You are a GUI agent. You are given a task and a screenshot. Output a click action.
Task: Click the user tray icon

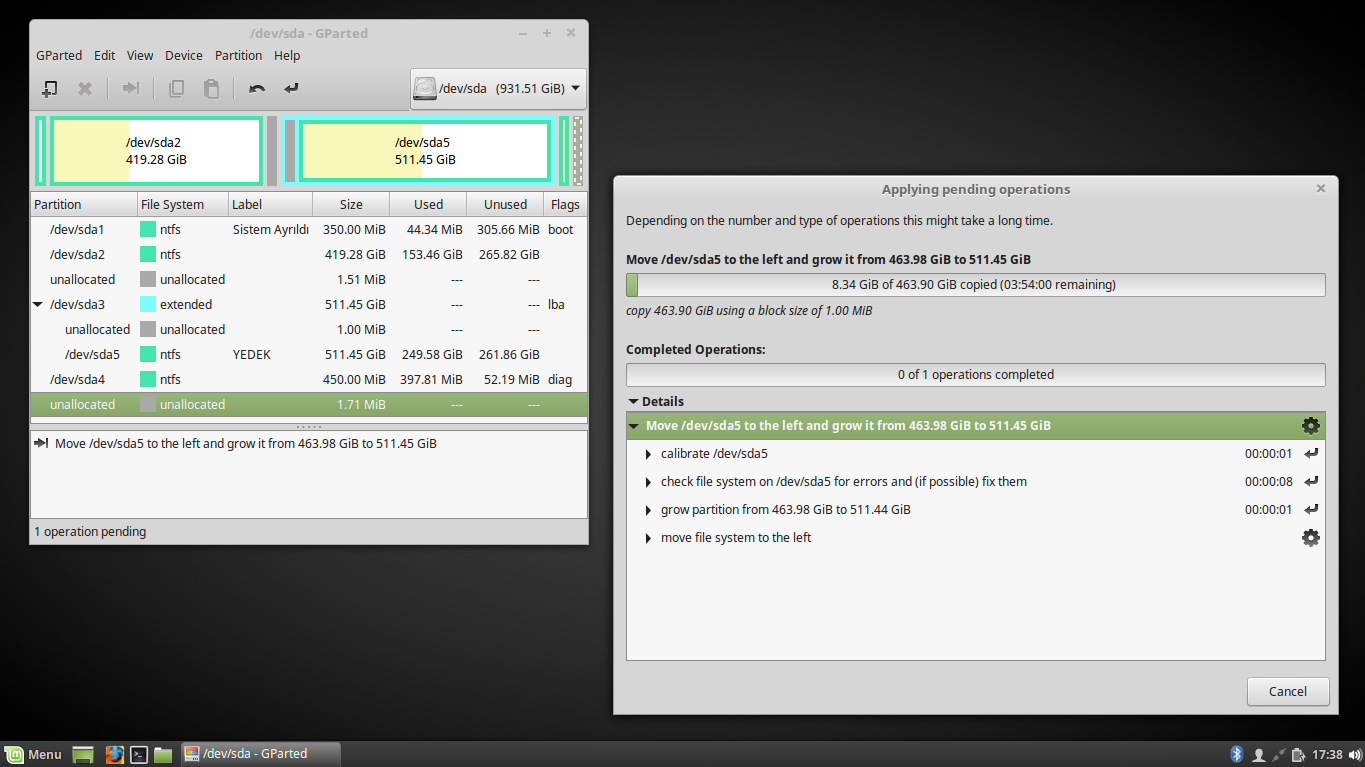(1258, 755)
